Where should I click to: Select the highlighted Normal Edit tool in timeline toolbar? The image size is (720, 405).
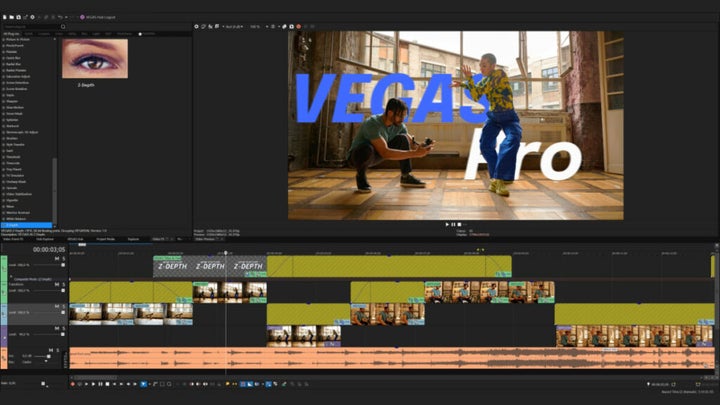pos(143,384)
